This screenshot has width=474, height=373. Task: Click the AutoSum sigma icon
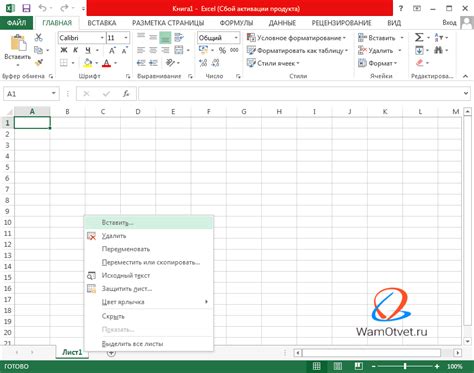click(419, 37)
